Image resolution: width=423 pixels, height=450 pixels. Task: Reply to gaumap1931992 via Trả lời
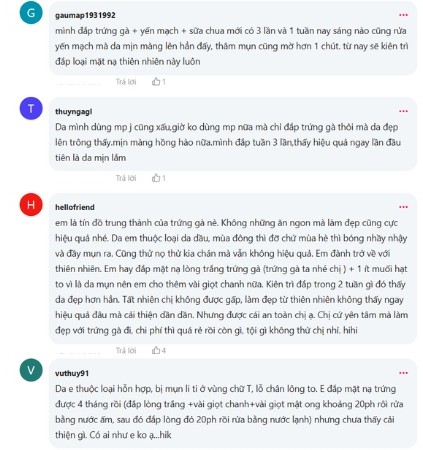tap(126, 82)
